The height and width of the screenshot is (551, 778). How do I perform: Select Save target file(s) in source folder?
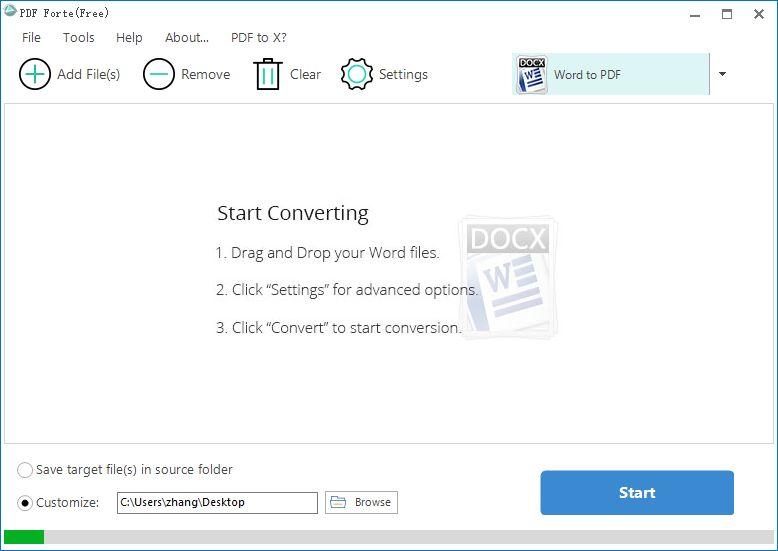(x=25, y=470)
